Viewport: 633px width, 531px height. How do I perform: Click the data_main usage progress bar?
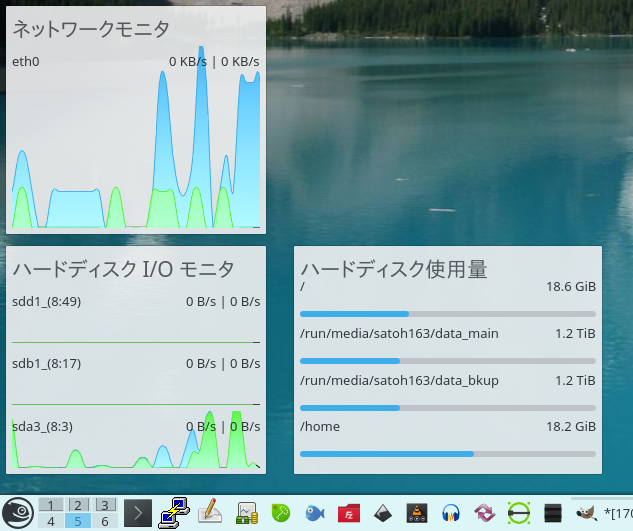pyautogui.click(x=448, y=361)
